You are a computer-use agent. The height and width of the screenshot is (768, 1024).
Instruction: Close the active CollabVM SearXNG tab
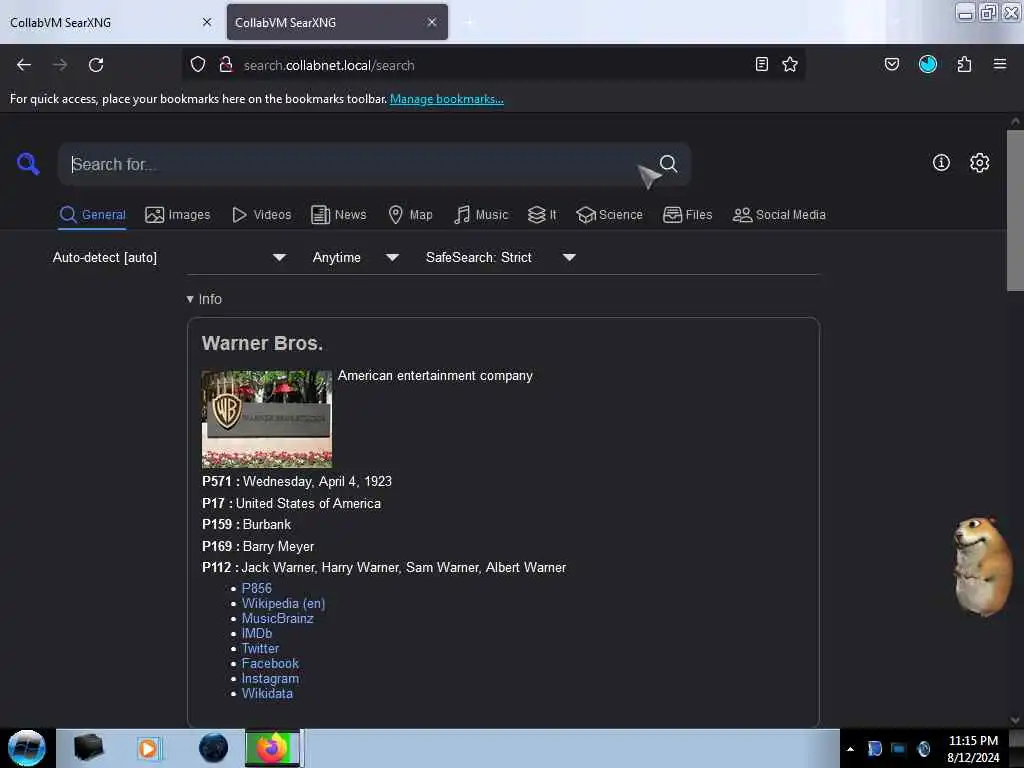[432, 22]
